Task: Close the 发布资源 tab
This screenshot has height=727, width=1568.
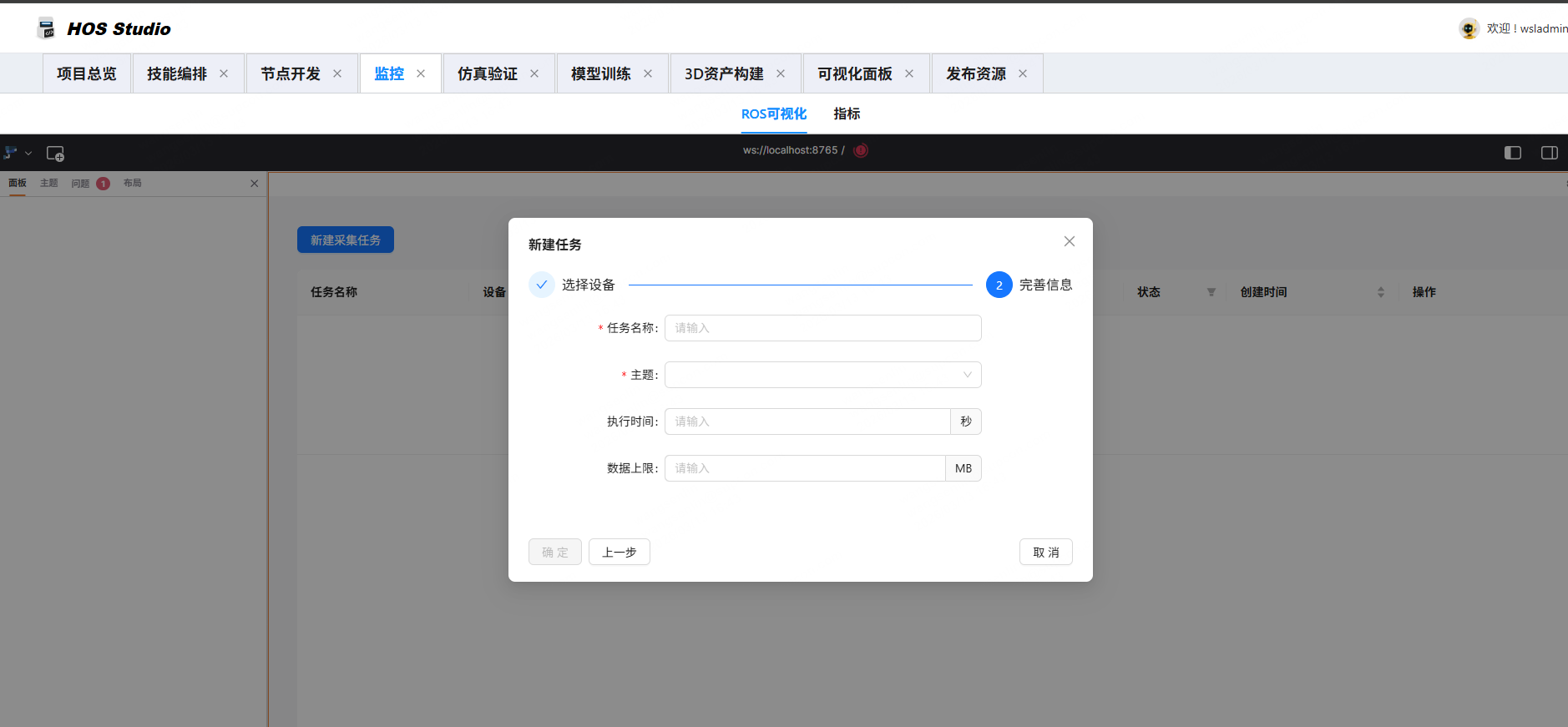Action: 1023,73
